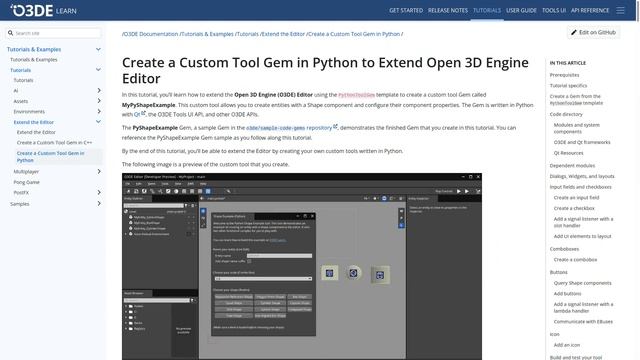Jump to Query Shape components section
640x360 pixels.
click(x=582, y=283)
